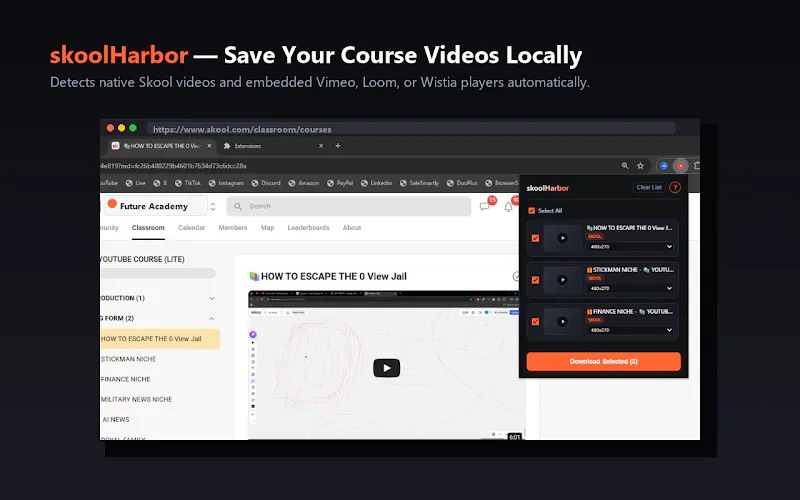Close the Extensions browser tab
The image size is (800, 500).
pos(321,146)
